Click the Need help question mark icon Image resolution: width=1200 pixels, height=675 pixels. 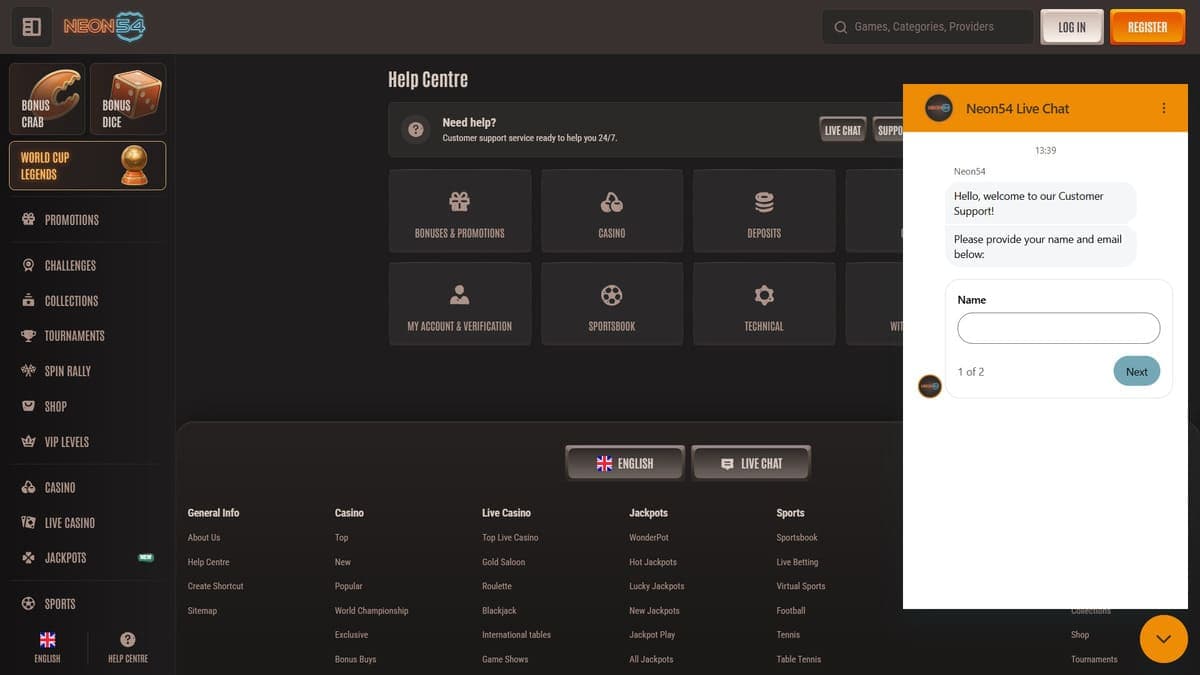(x=416, y=130)
